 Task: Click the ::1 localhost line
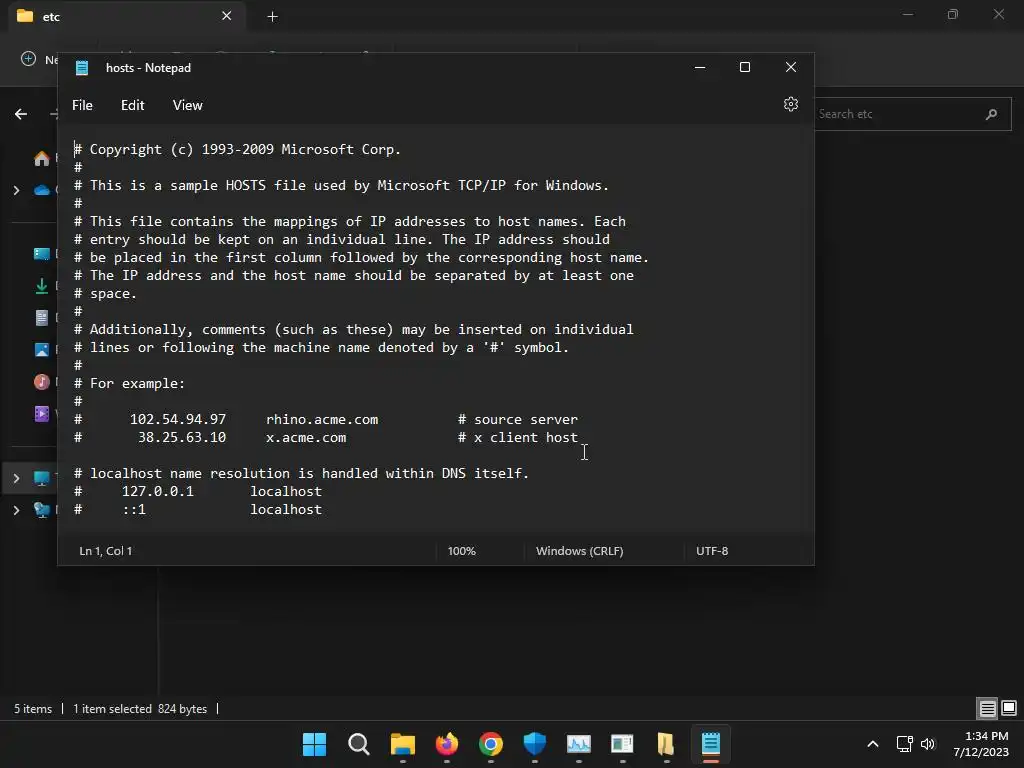click(x=198, y=509)
